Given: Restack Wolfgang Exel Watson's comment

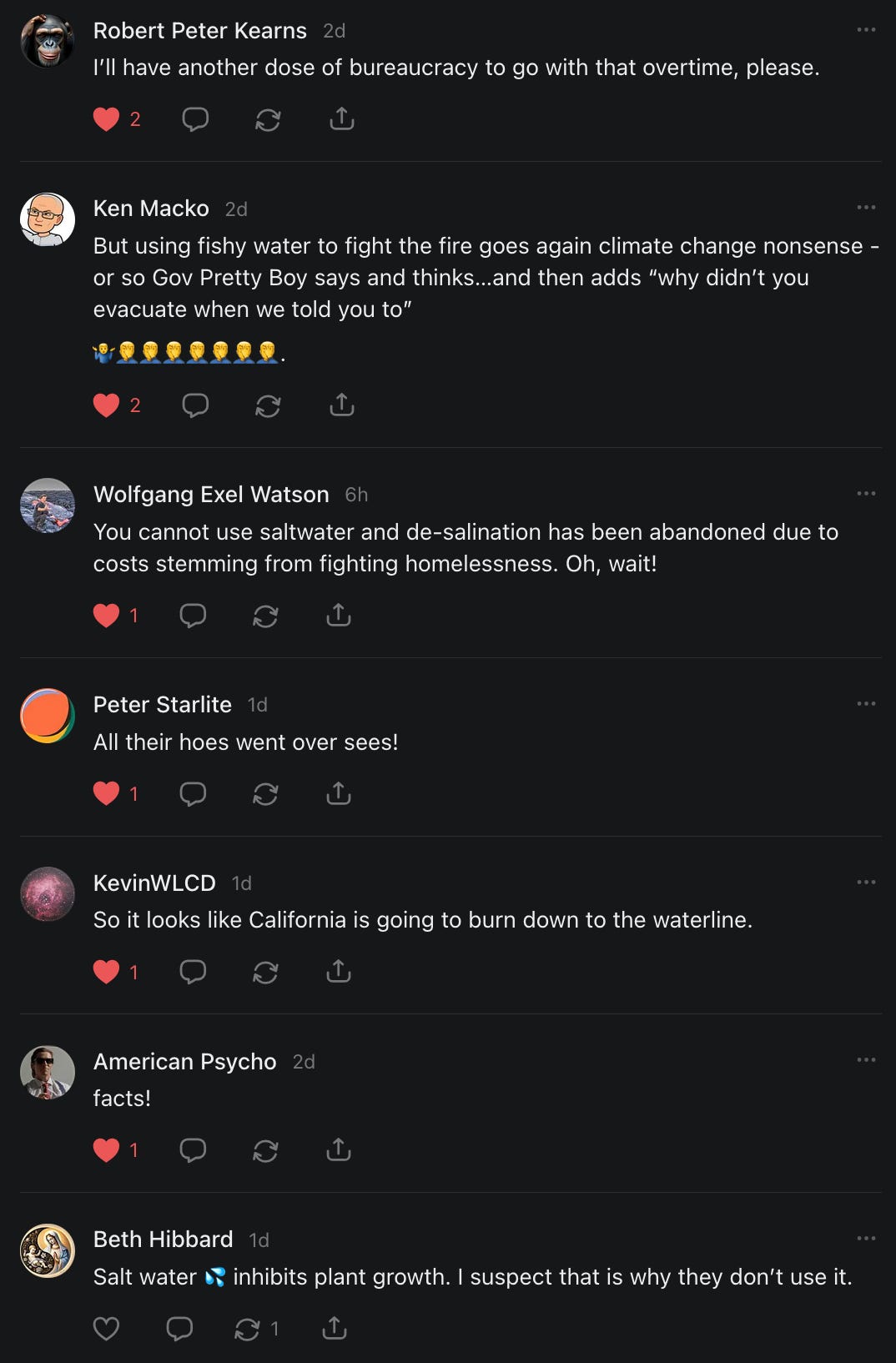Looking at the screenshot, I should 265,616.
